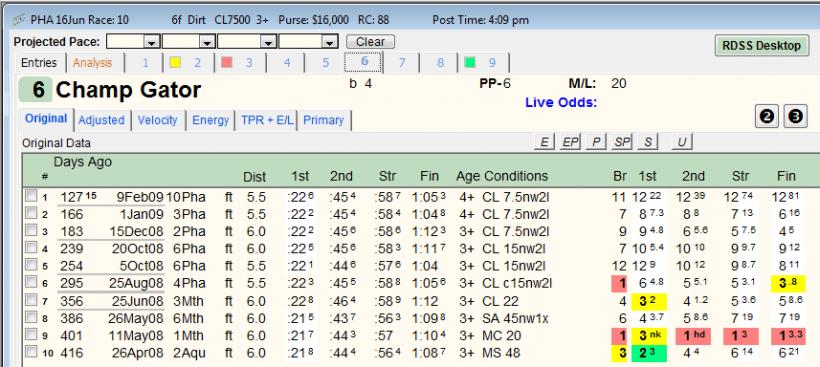Click the Age Conditions column header
Screen dimensions: 820x367
502,176
